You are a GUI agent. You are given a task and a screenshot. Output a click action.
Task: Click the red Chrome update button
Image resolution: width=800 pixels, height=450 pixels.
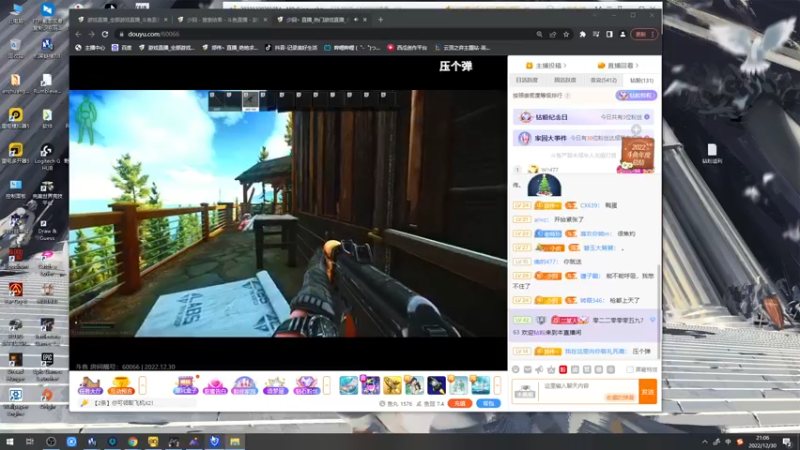pos(643,34)
